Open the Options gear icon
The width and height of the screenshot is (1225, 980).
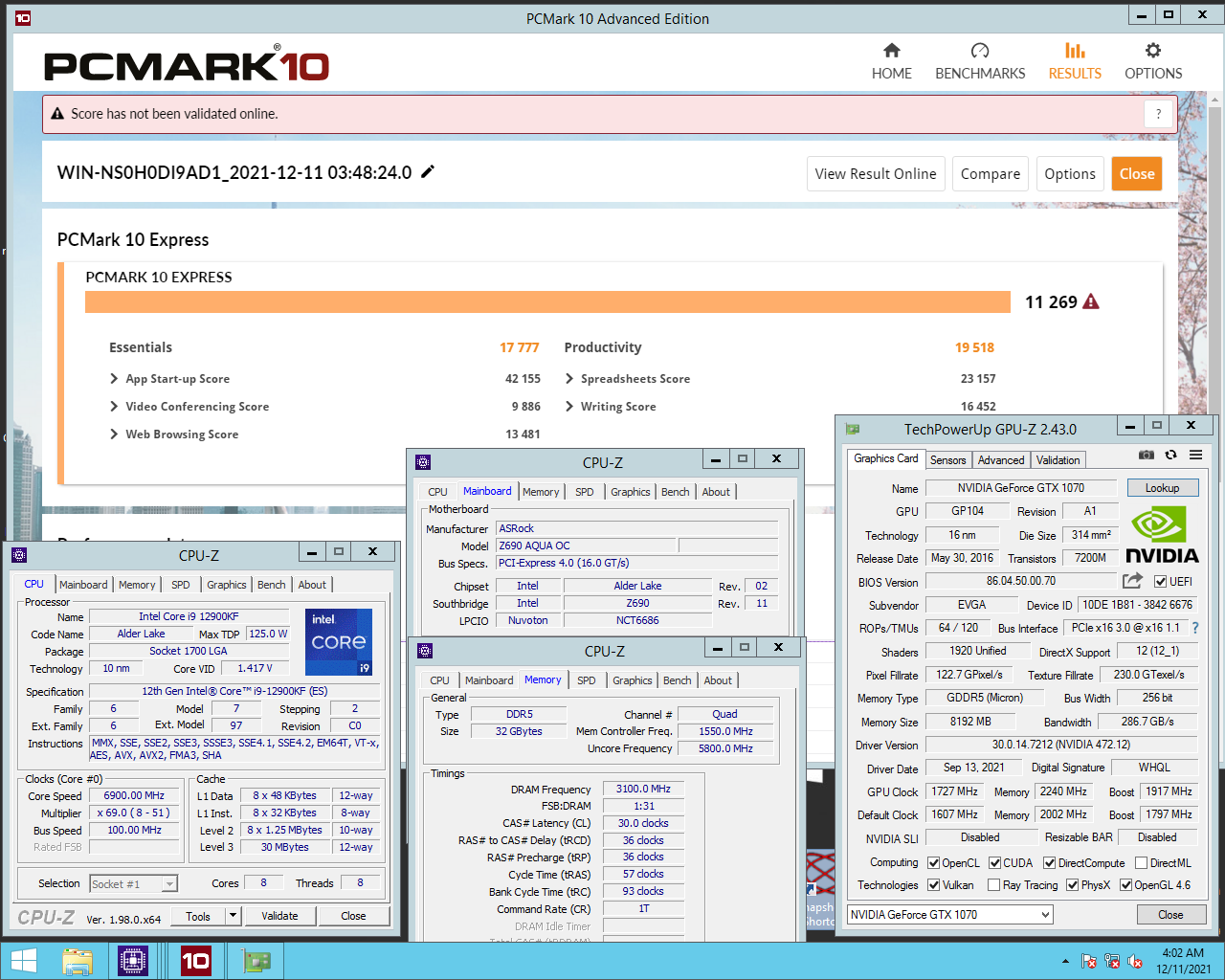click(1153, 50)
